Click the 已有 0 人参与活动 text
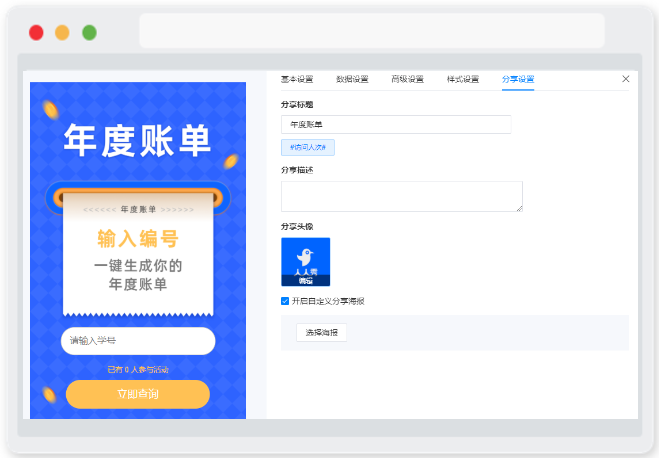The height and width of the screenshot is (458, 659). tap(138, 369)
